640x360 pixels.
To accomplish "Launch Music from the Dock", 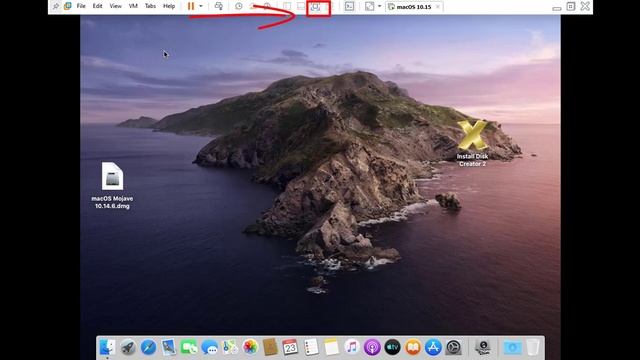I will pos(351,347).
